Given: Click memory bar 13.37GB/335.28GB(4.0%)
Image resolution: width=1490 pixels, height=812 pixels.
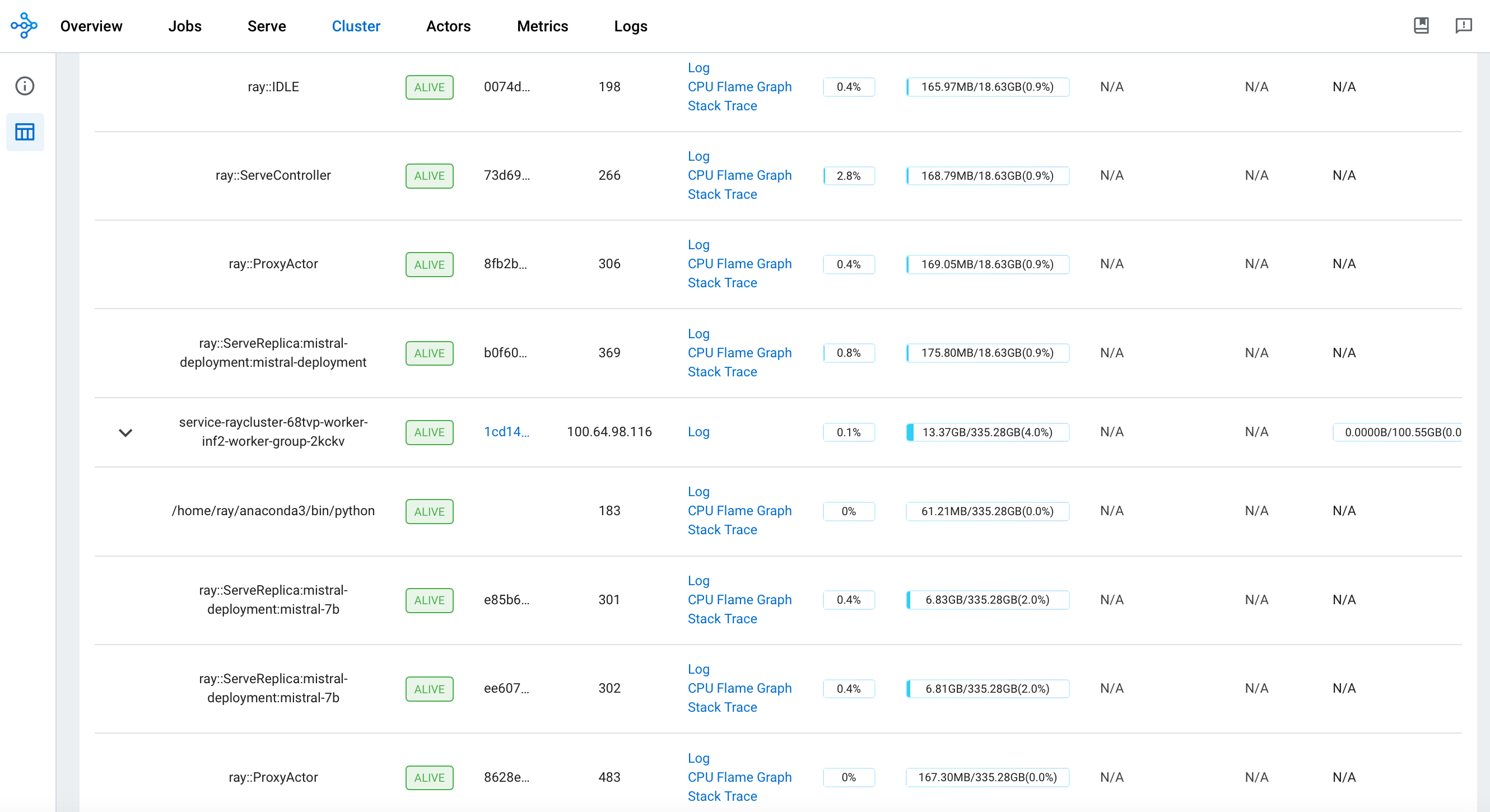Looking at the screenshot, I should [x=988, y=433].
